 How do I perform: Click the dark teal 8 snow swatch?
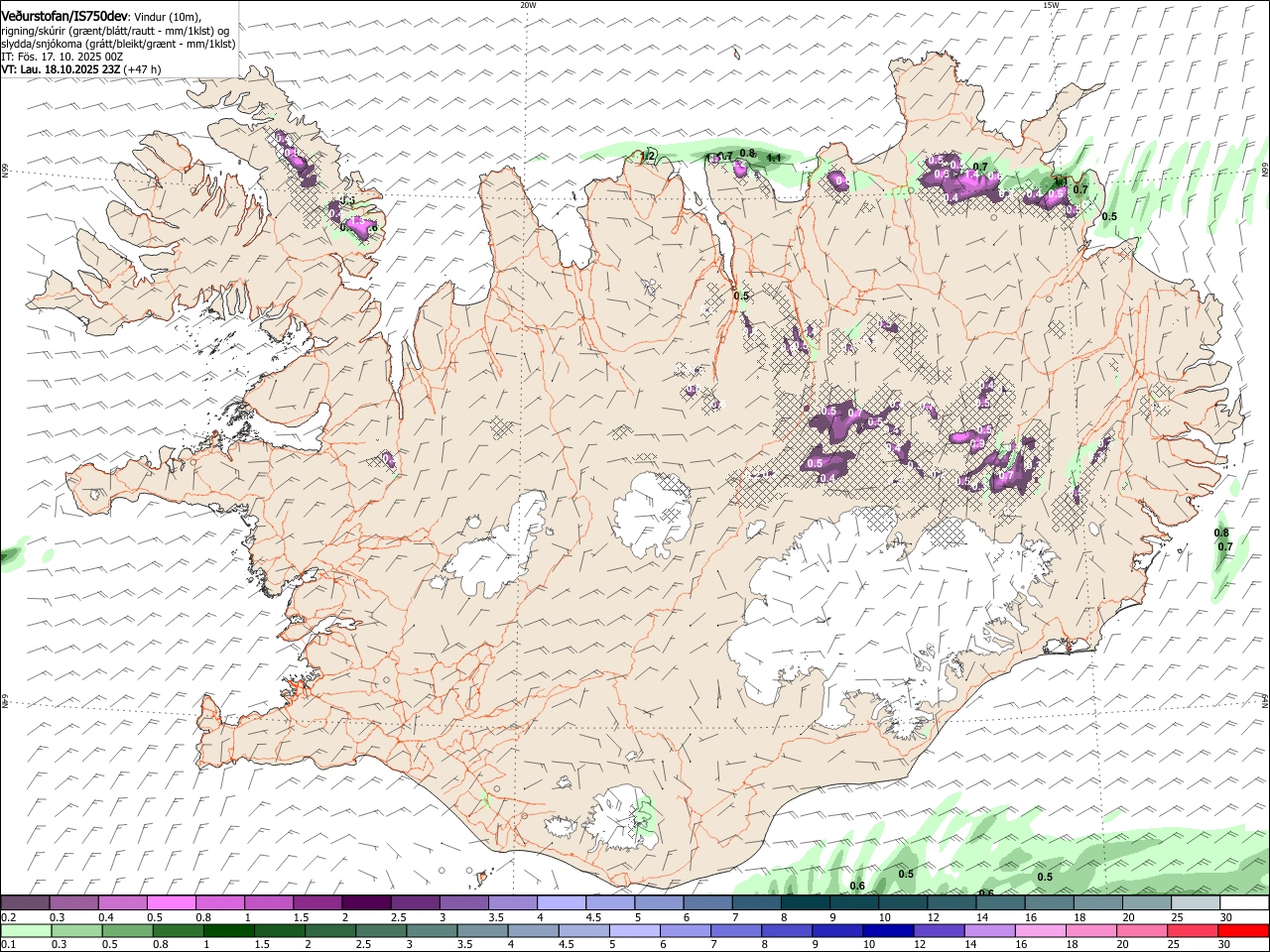click(x=806, y=903)
